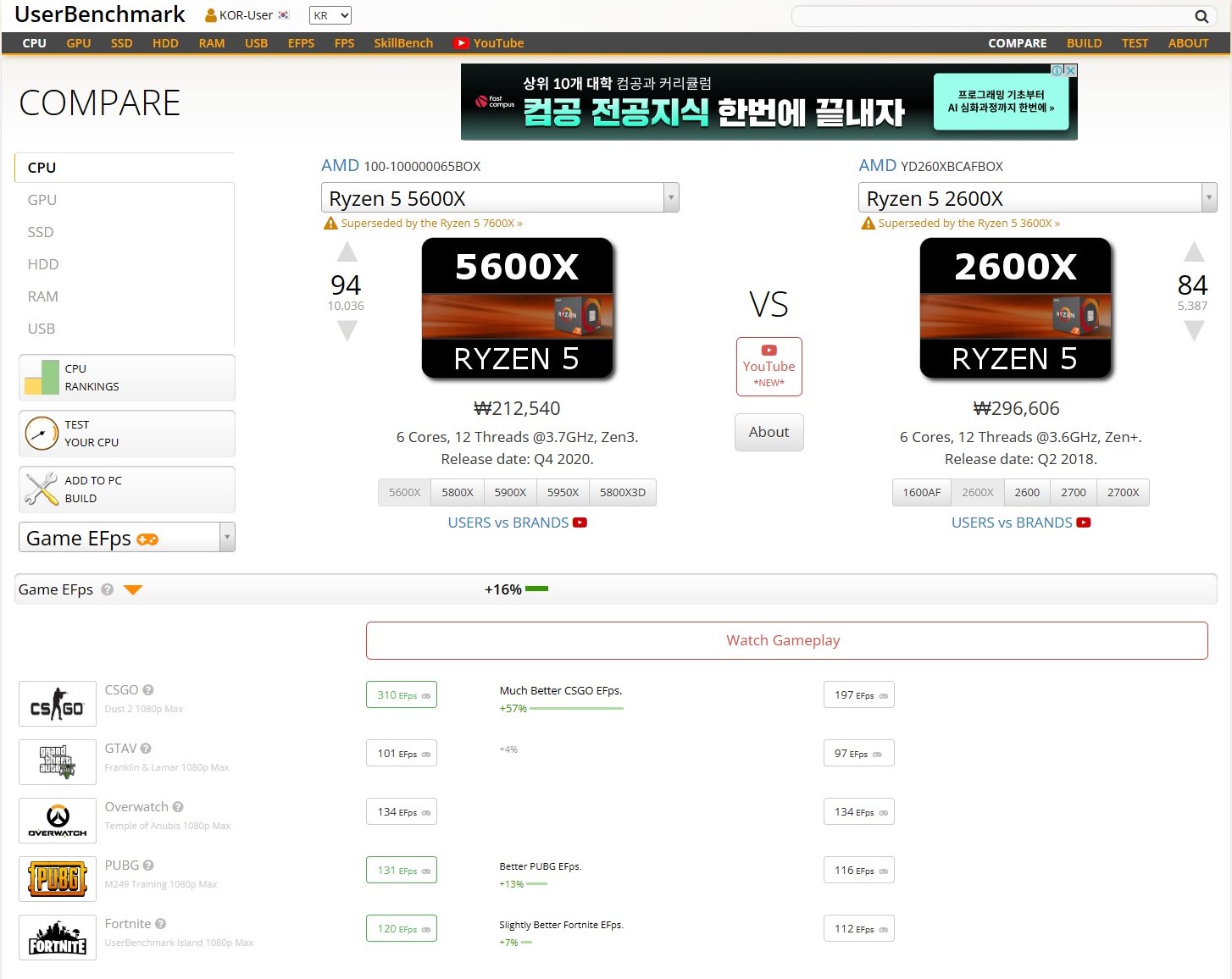Screen dimensions: 1232x979
Task: Click the 5600X superseded warning icon
Action: pos(331,224)
